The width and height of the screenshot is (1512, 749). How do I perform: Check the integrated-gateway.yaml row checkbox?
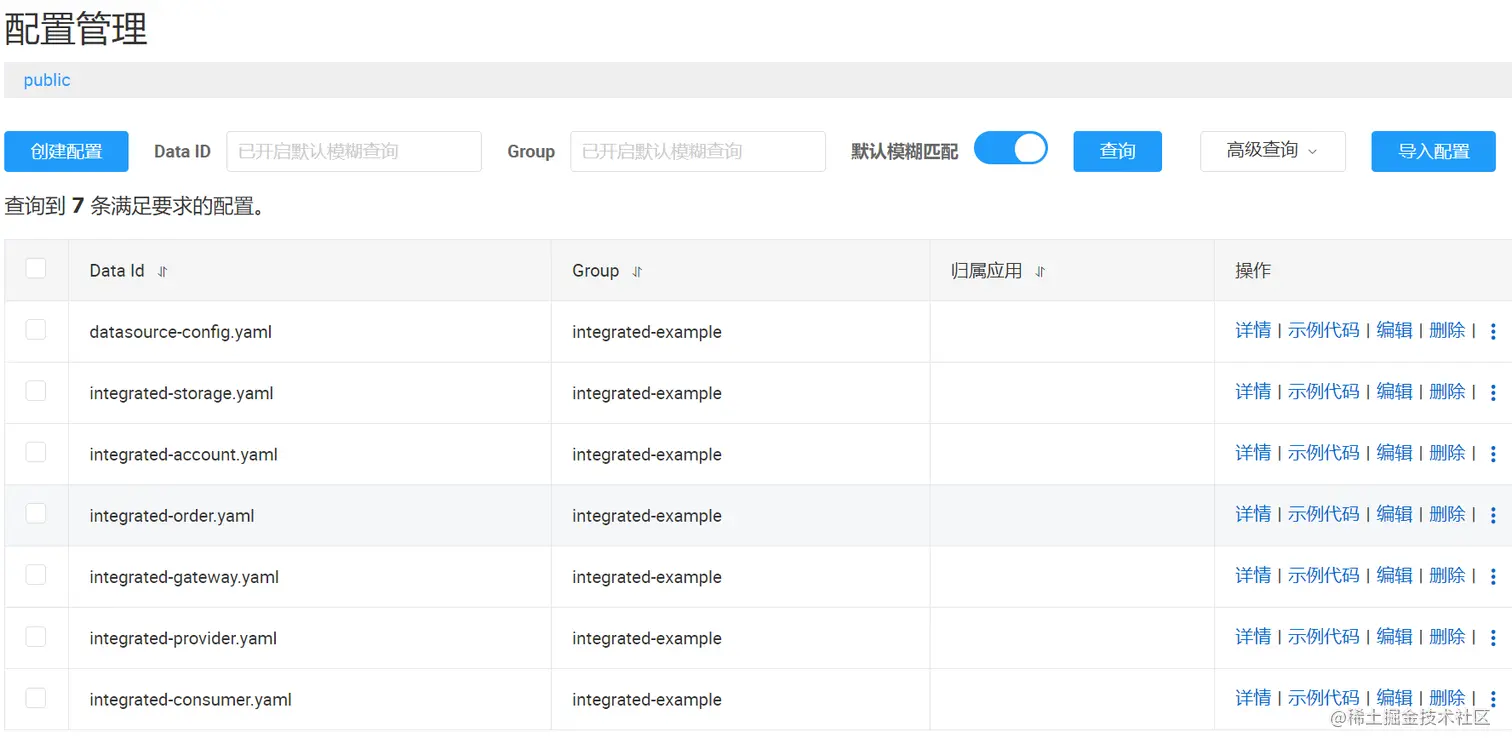tap(36, 574)
